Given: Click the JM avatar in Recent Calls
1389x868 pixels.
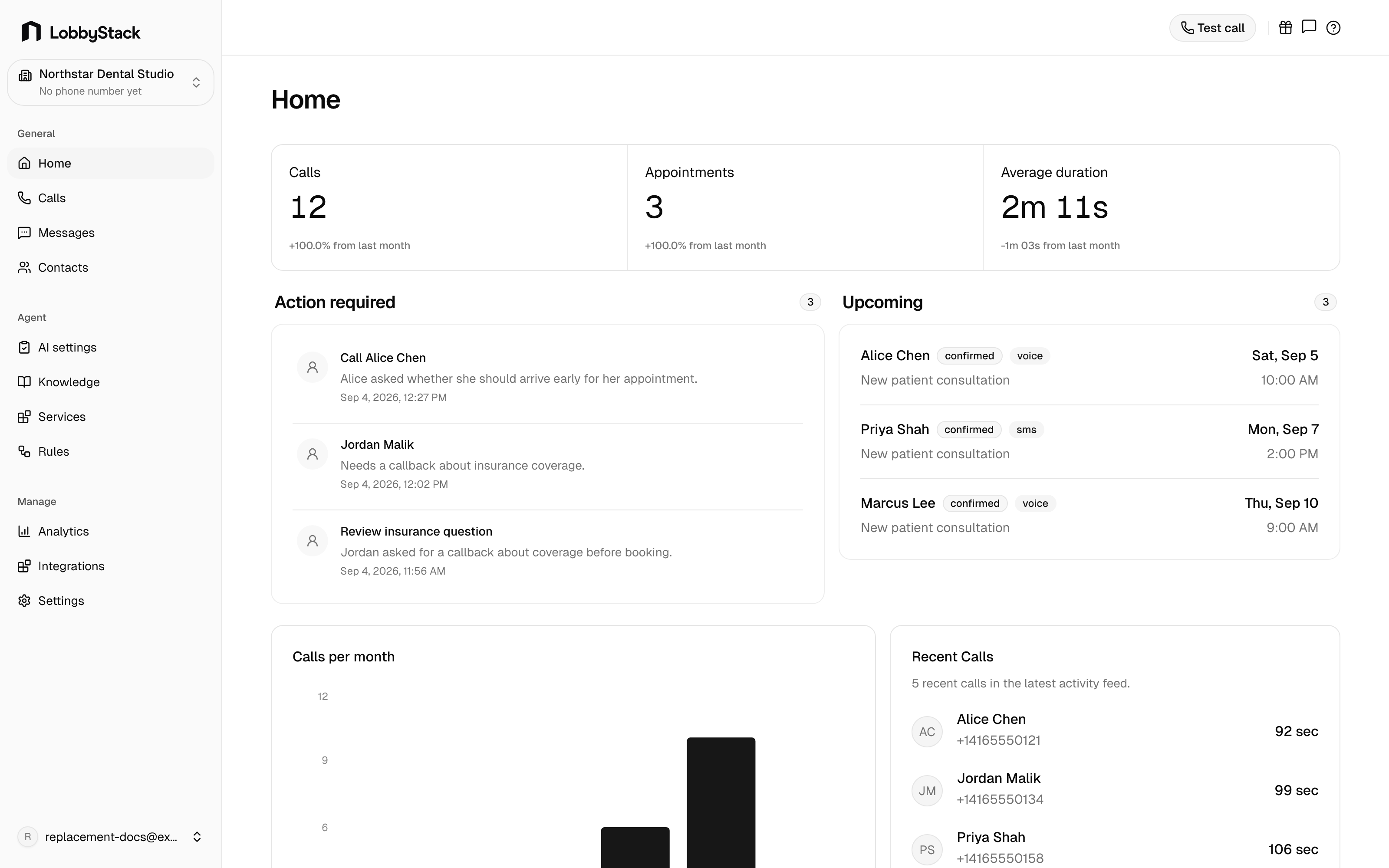Looking at the screenshot, I should point(927,790).
